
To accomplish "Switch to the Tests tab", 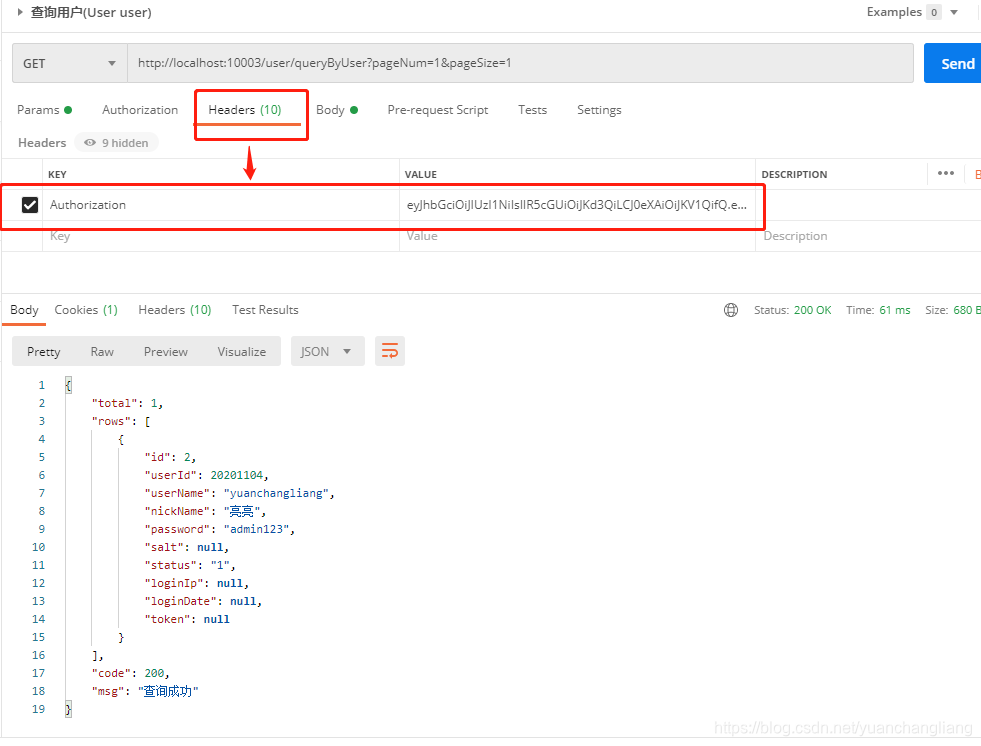I will (x=532, y=110).
